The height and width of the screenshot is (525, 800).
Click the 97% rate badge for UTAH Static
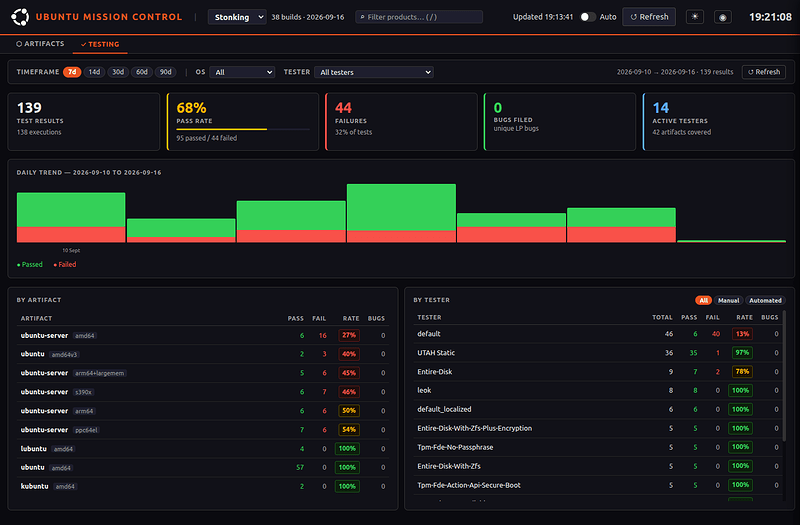click(742, 353)
